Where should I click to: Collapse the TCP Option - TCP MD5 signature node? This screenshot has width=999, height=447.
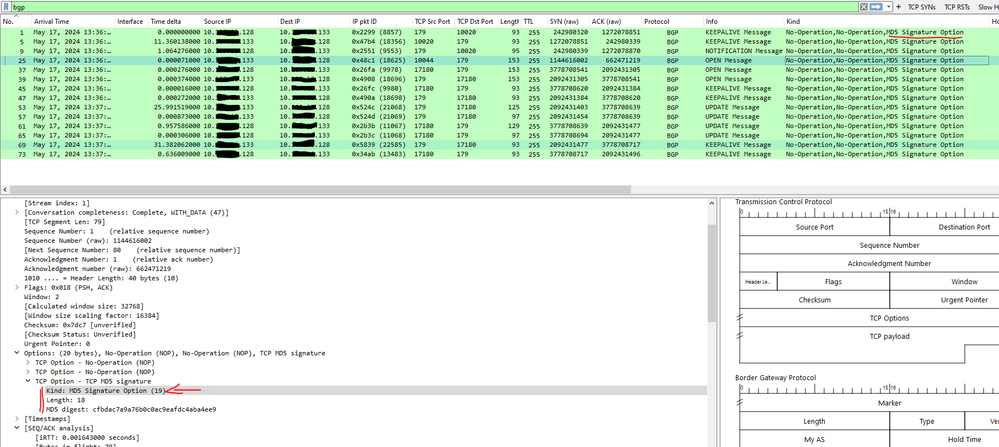pyautogui.click(x=28, y=381)
